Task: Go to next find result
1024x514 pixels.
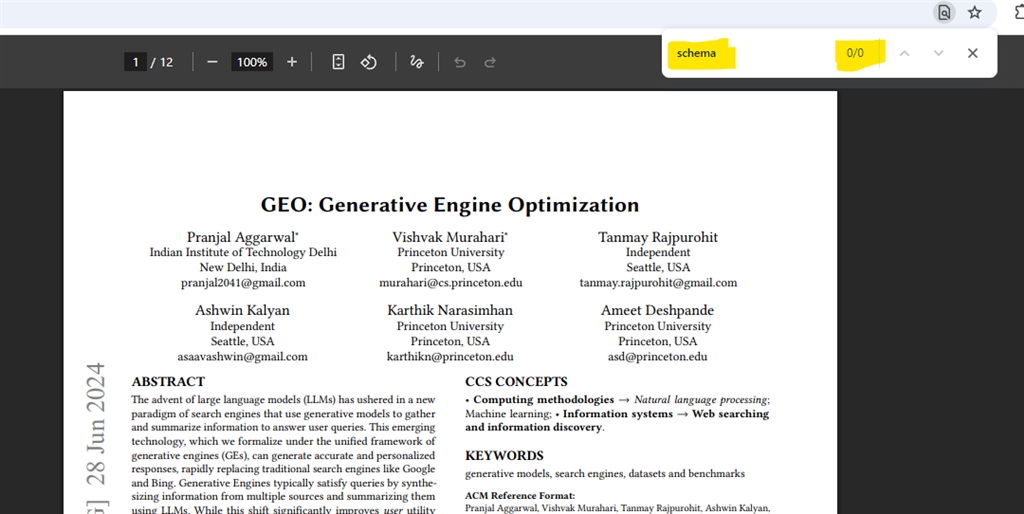Action: pyautogui.click(x=938, y=53)
